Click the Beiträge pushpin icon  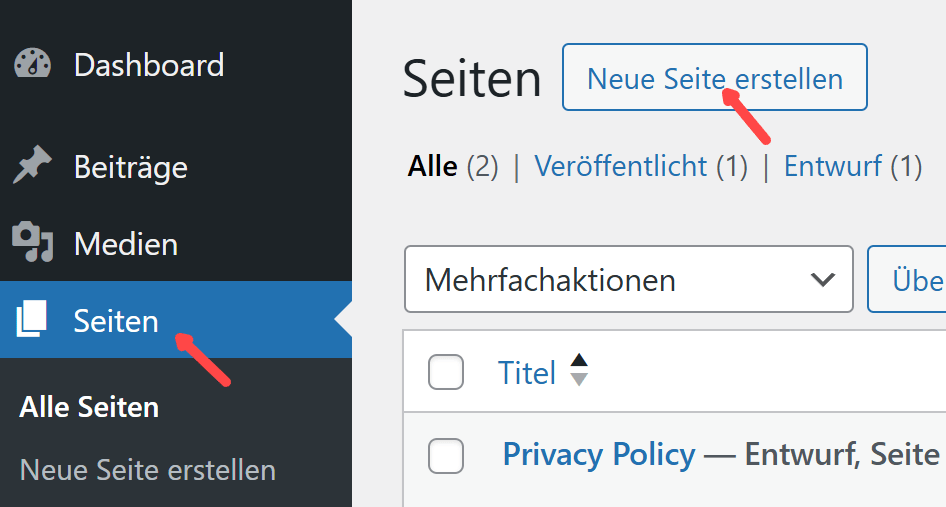point(33,167)
